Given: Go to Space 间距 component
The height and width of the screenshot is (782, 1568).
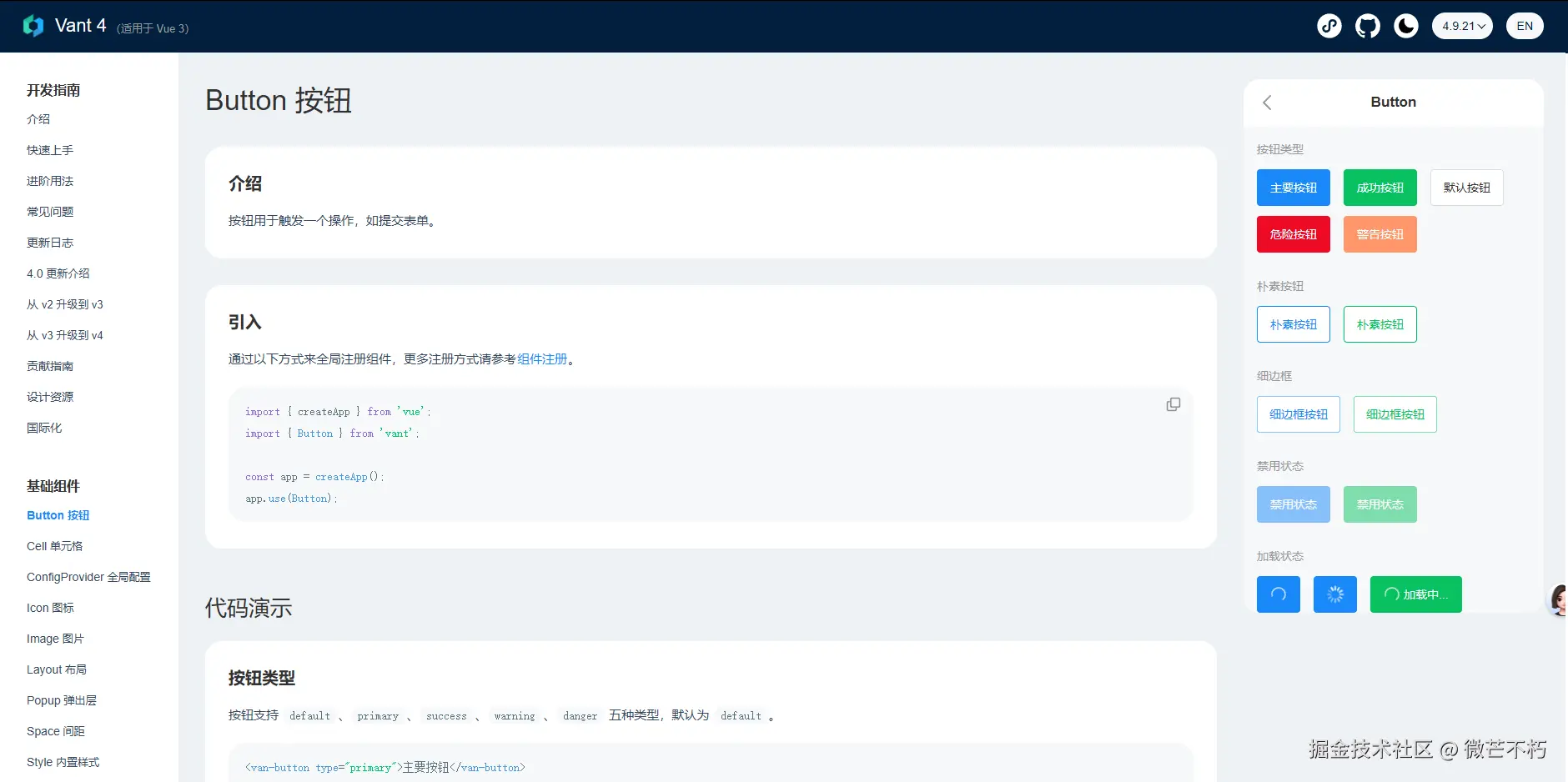Looking at the screenshot, I should (56, 731).
